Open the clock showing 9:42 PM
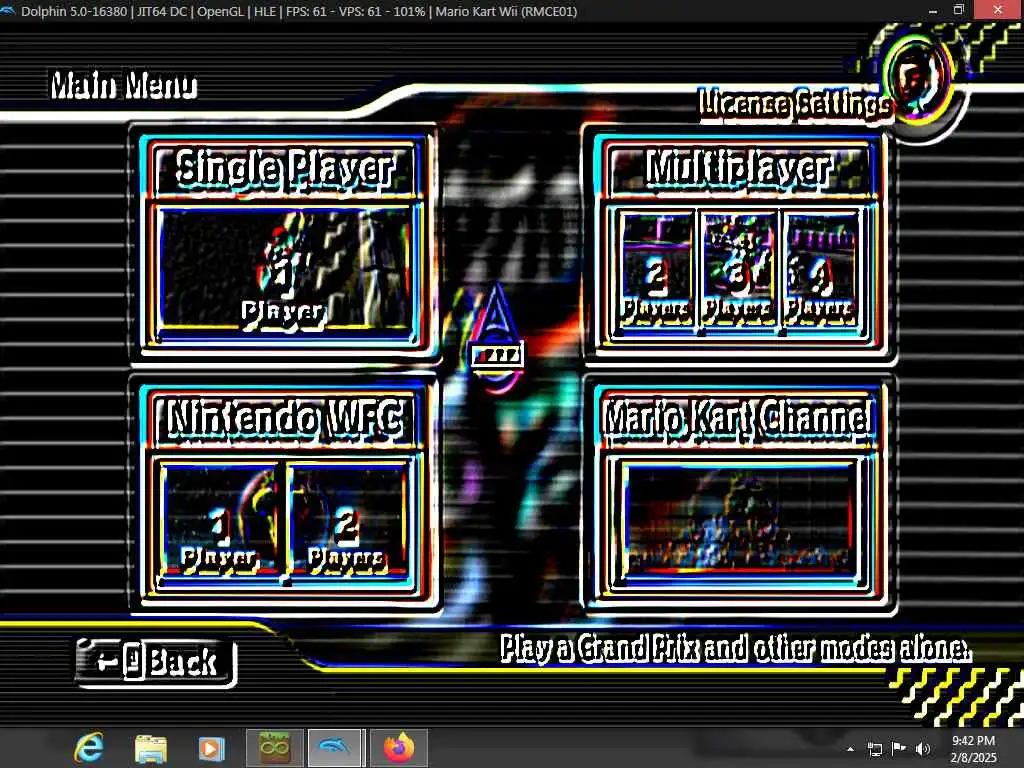This screenshot has width=1024, height=768. 974,748
